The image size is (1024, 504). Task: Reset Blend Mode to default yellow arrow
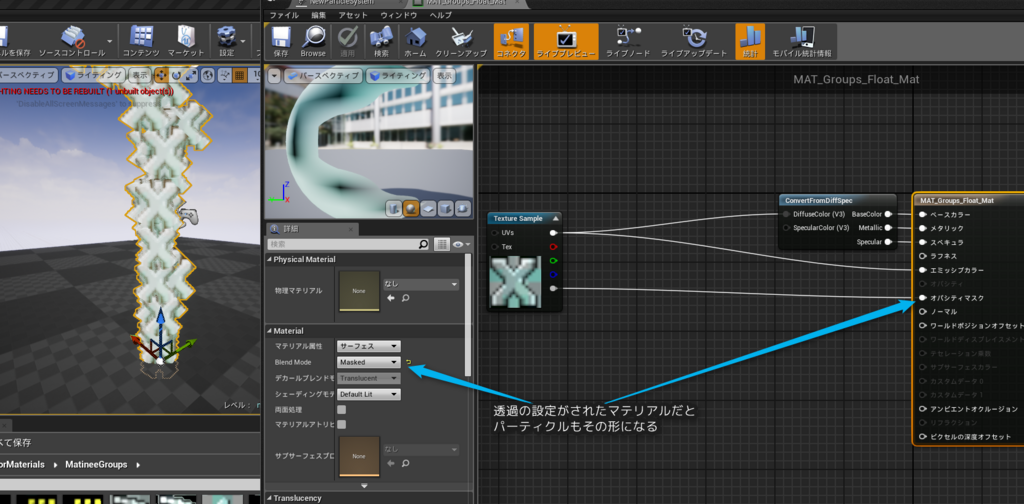tap(409, 362)
